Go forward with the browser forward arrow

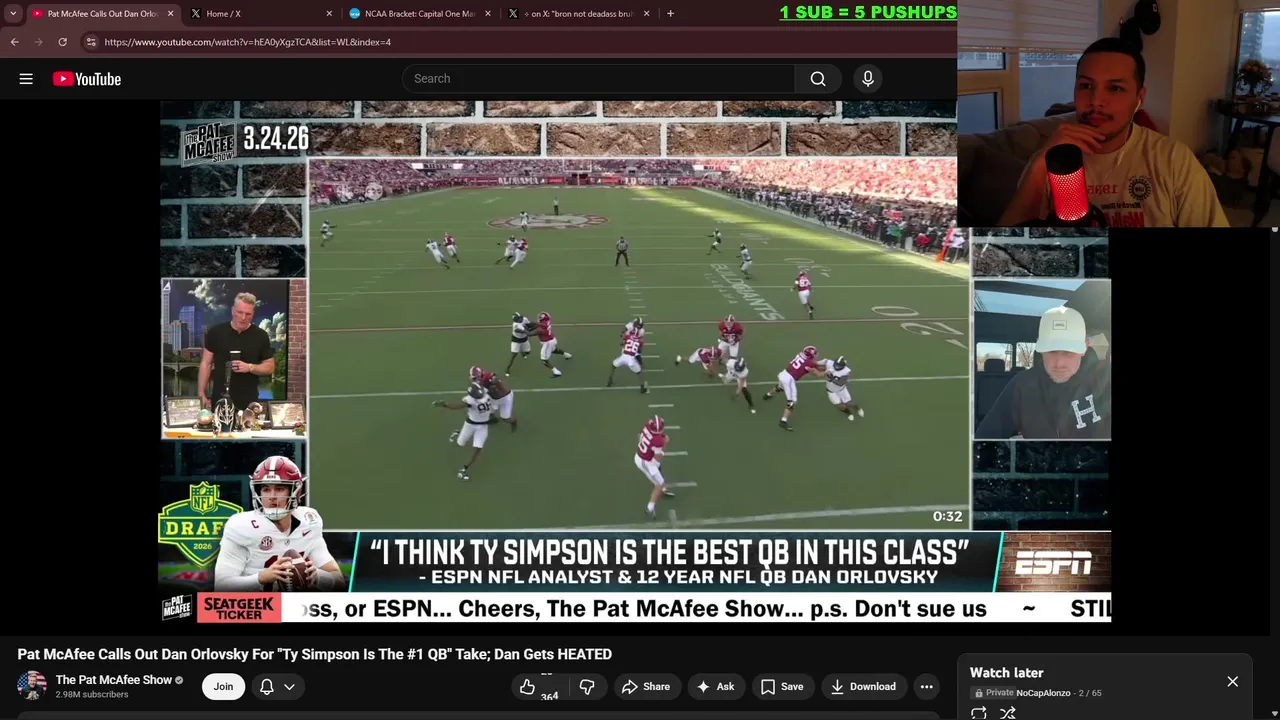pos(38,42)
